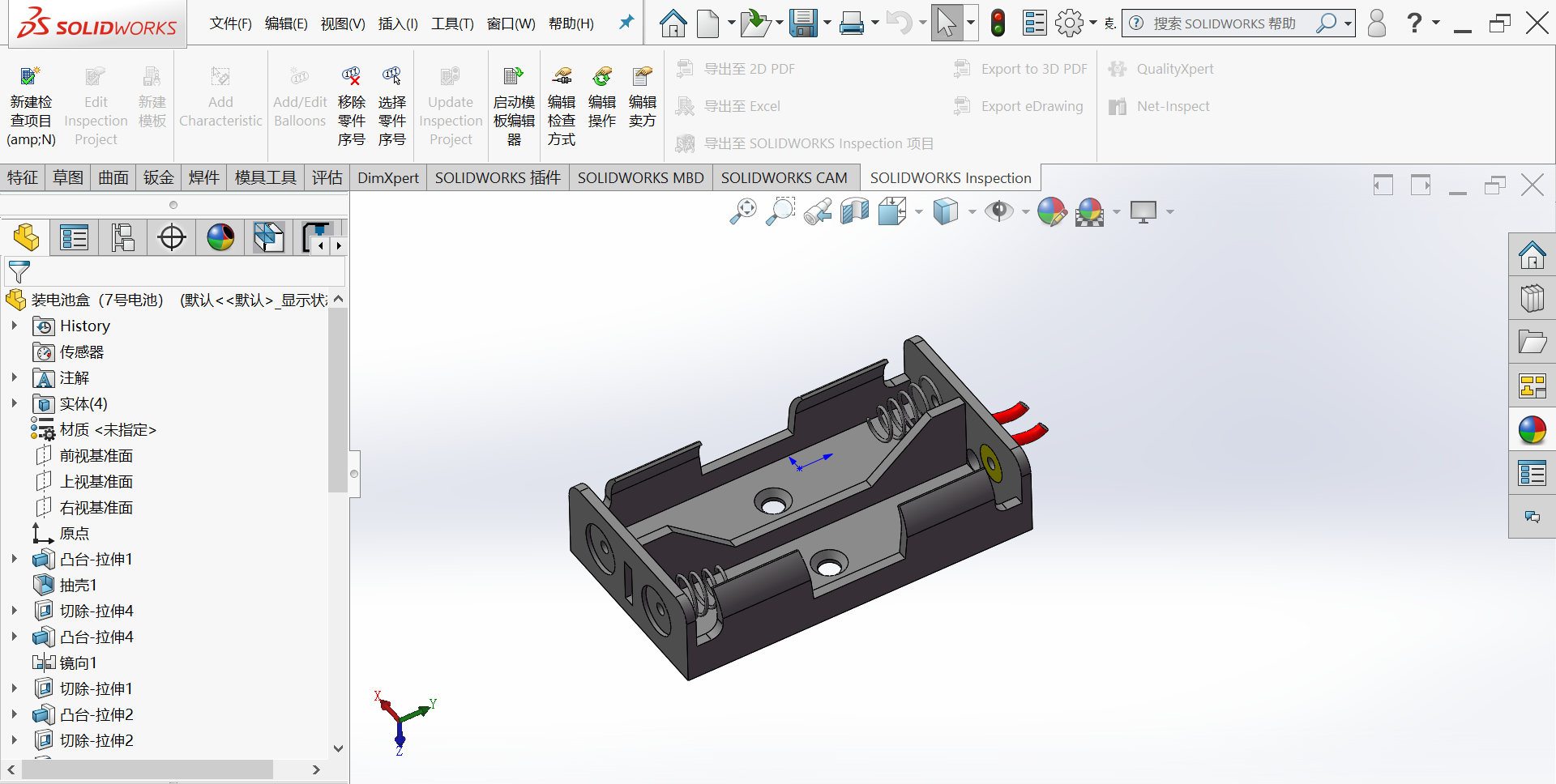Click Zoom to Area magnifier icon
Image resolution: width=1556 pixels, height=784 pixels.
(780, 211)
